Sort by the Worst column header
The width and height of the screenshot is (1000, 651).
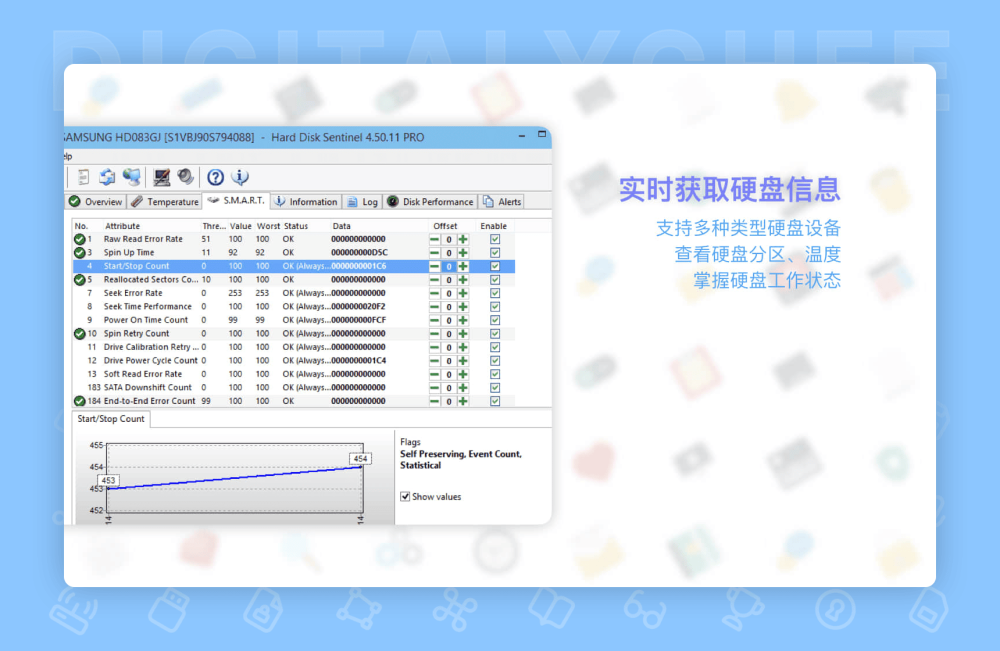pos(268,226)
